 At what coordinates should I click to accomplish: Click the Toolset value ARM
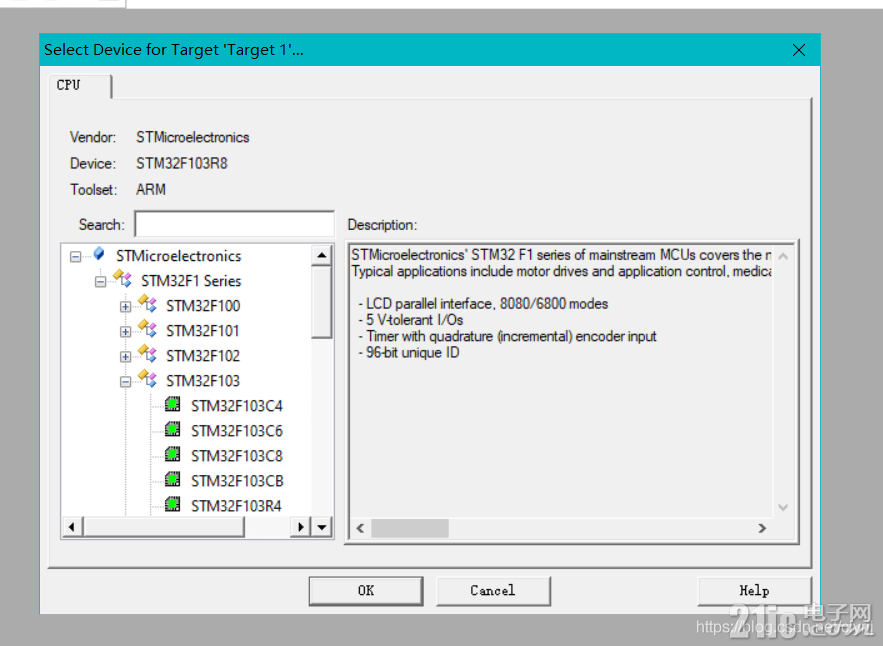(x=151, y=189)
